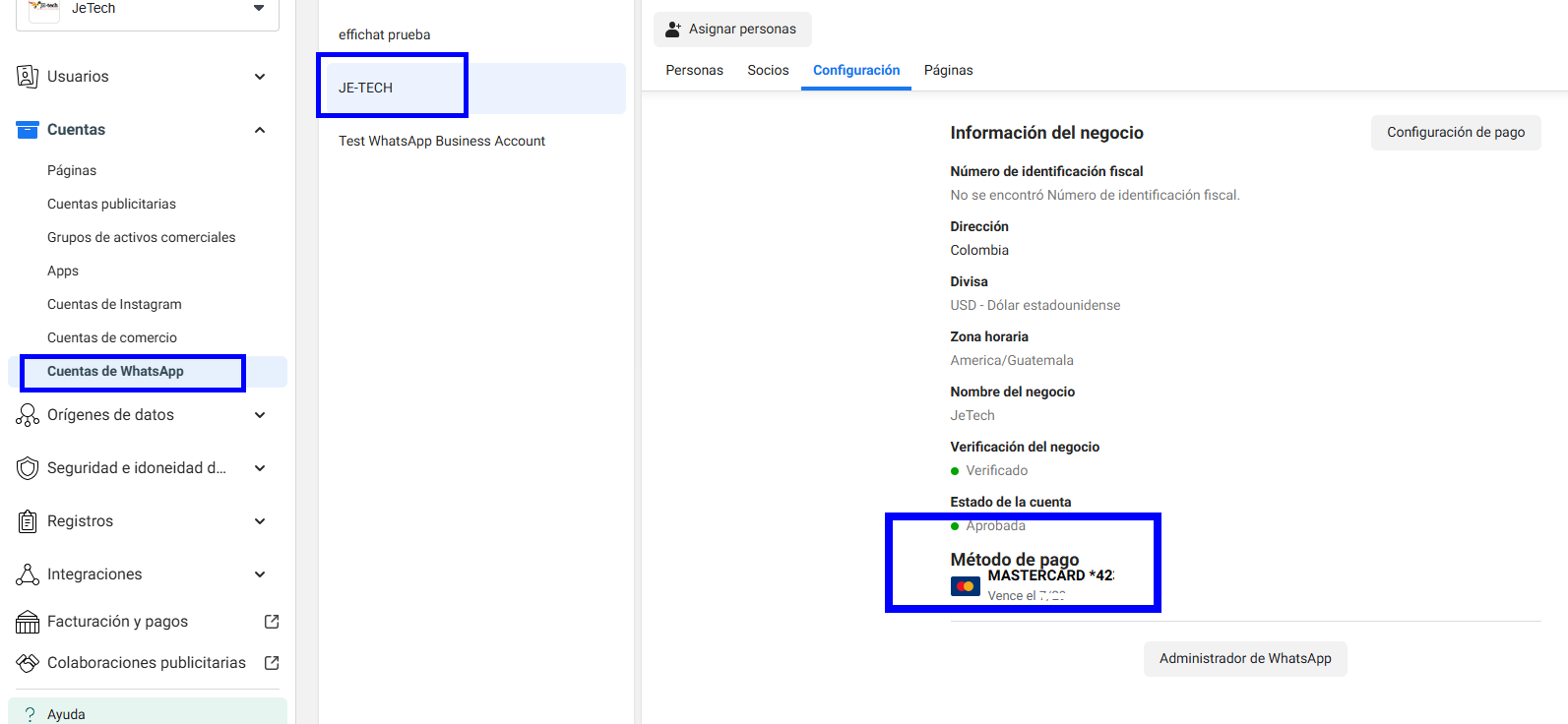Go to Cuentas publicitarias
Image resolution: width=1568 pixels, height=724 pixels.
(x=112, y=204)
